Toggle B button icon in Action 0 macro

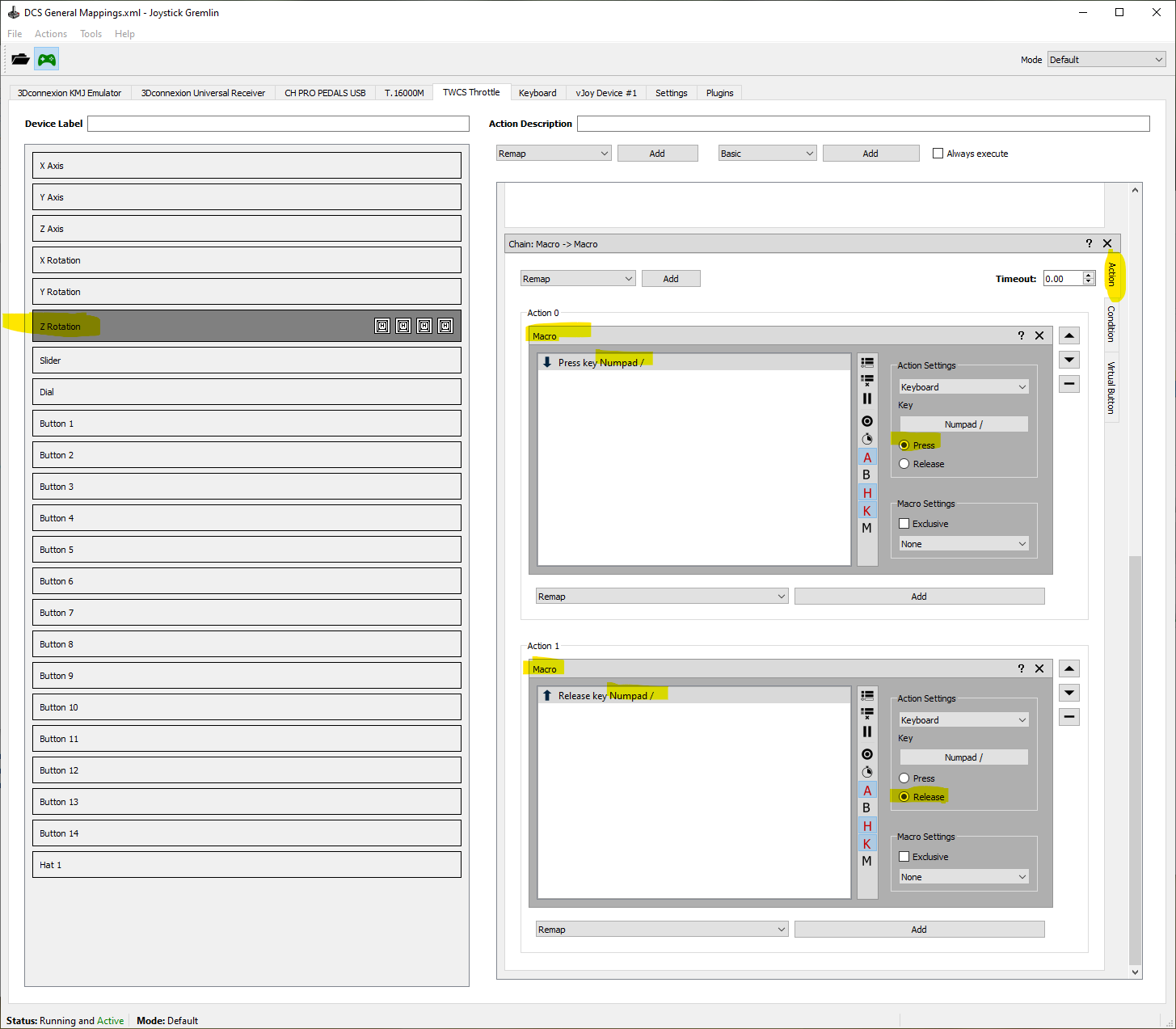(x=867, y=475)
